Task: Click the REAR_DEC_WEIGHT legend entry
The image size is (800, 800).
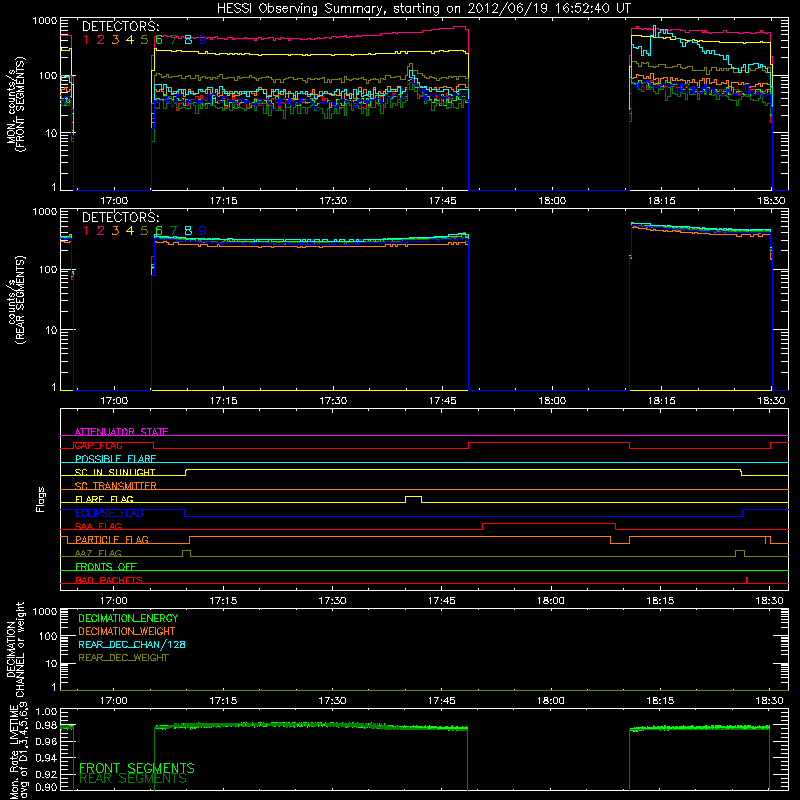Action: [123, 658]
